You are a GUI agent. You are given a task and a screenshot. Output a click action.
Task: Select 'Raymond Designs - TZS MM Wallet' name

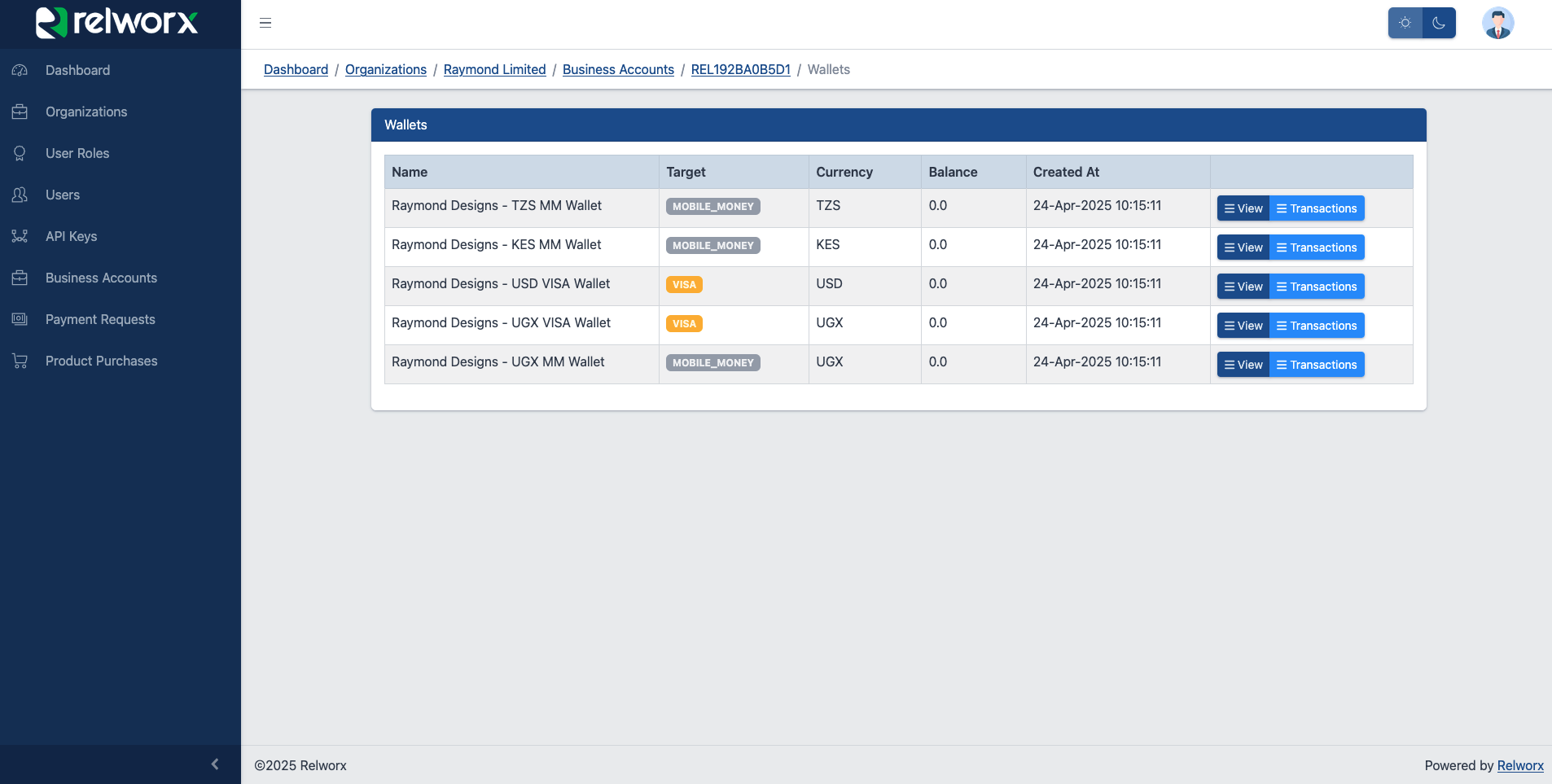pos(497,205)
